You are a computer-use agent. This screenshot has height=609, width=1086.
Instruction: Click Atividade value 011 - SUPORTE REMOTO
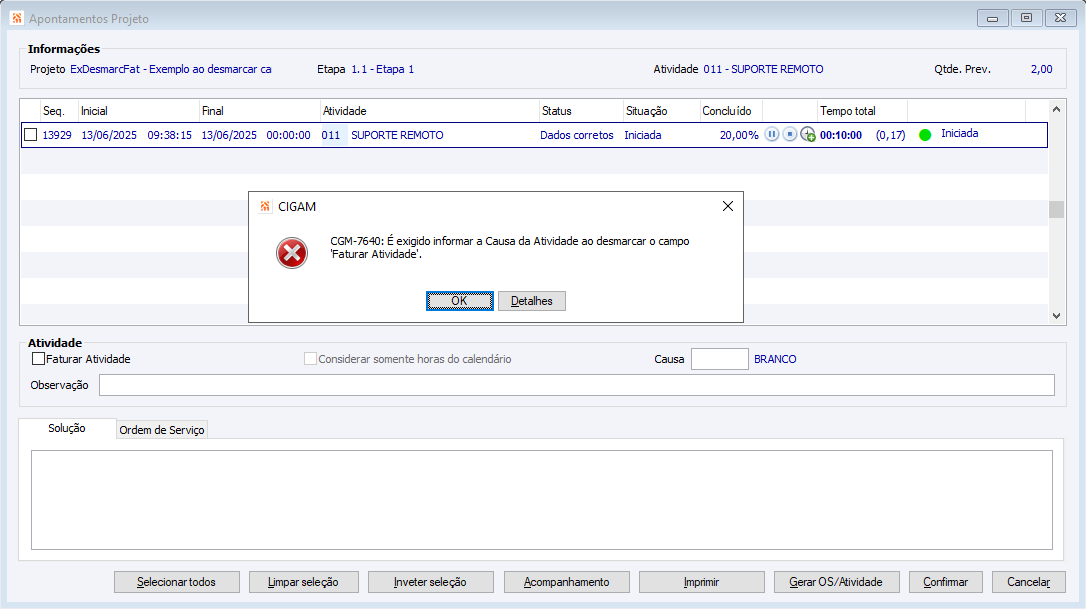pyautogui.click(x=763, y=69)
